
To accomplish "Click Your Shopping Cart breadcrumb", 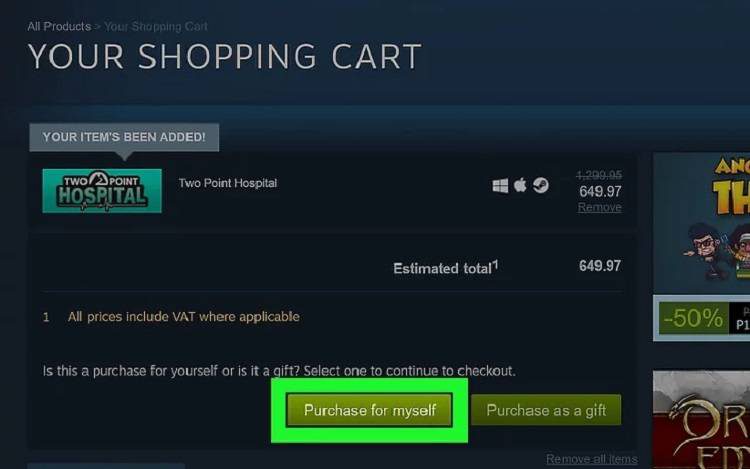I will pyautogui.click(x=156, y=26).
